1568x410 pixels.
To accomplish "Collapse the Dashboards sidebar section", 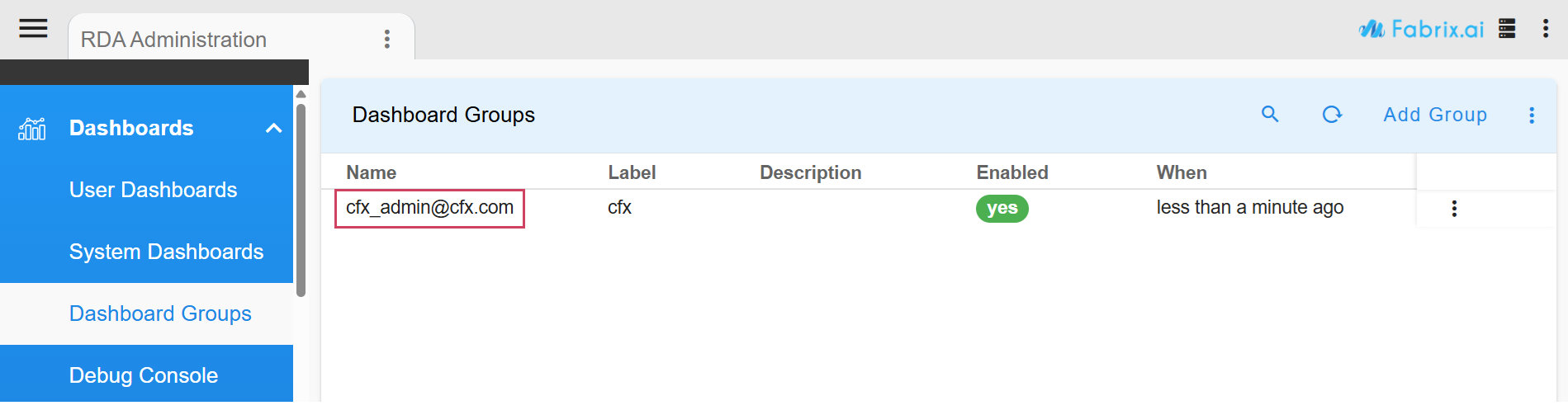I will (x=273, y=129).
